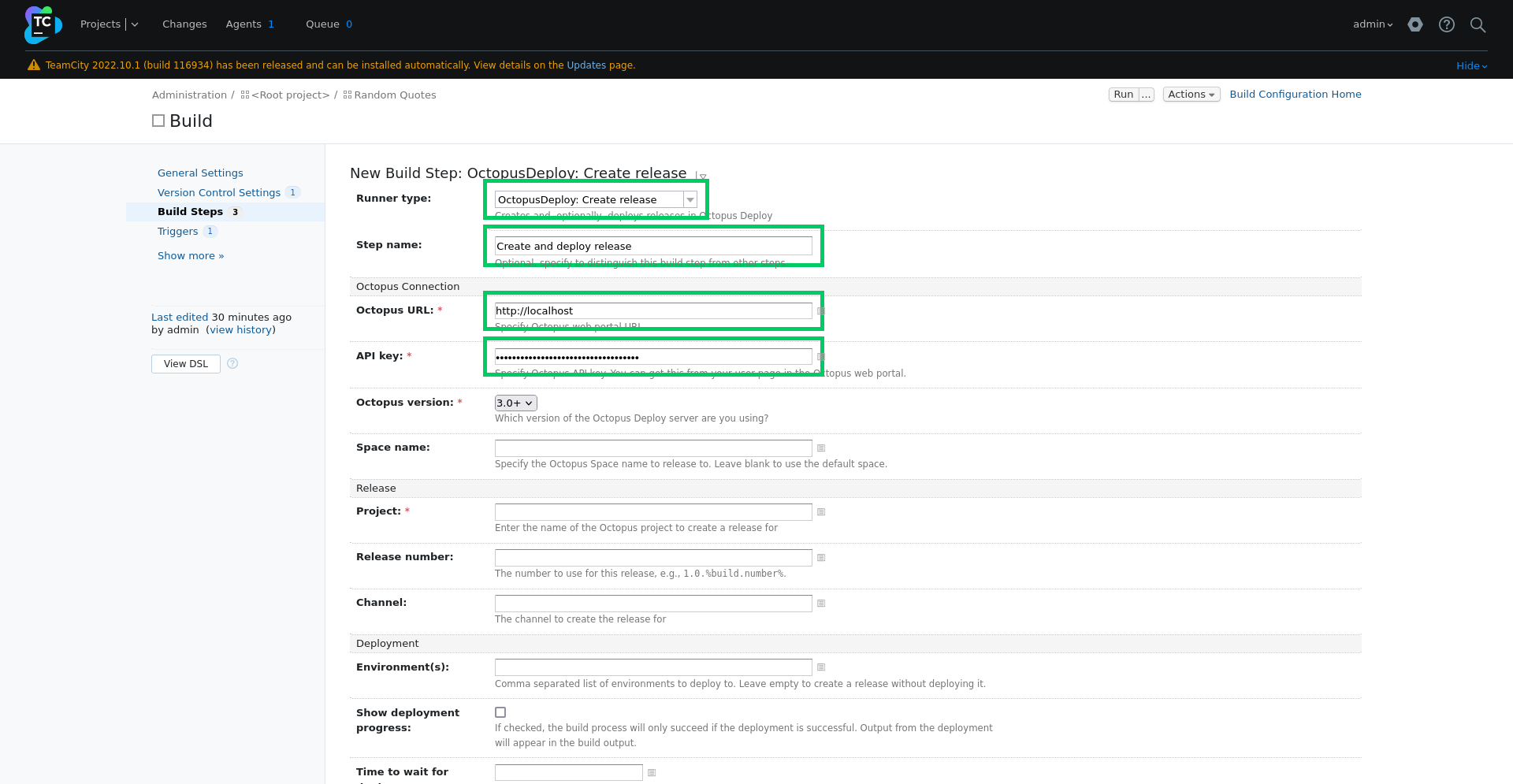
Task: Go to Root project breadcrumb
Action: coord(290,95)
